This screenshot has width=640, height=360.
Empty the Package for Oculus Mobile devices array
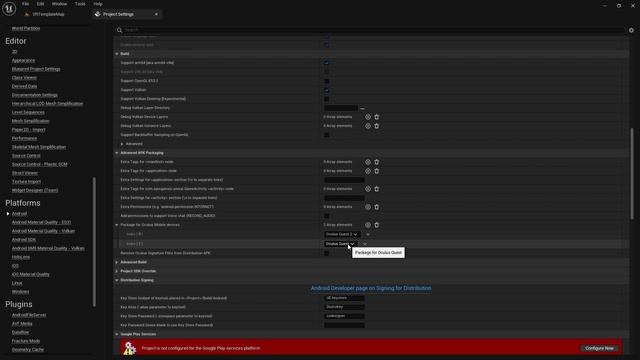click(376, 225)
